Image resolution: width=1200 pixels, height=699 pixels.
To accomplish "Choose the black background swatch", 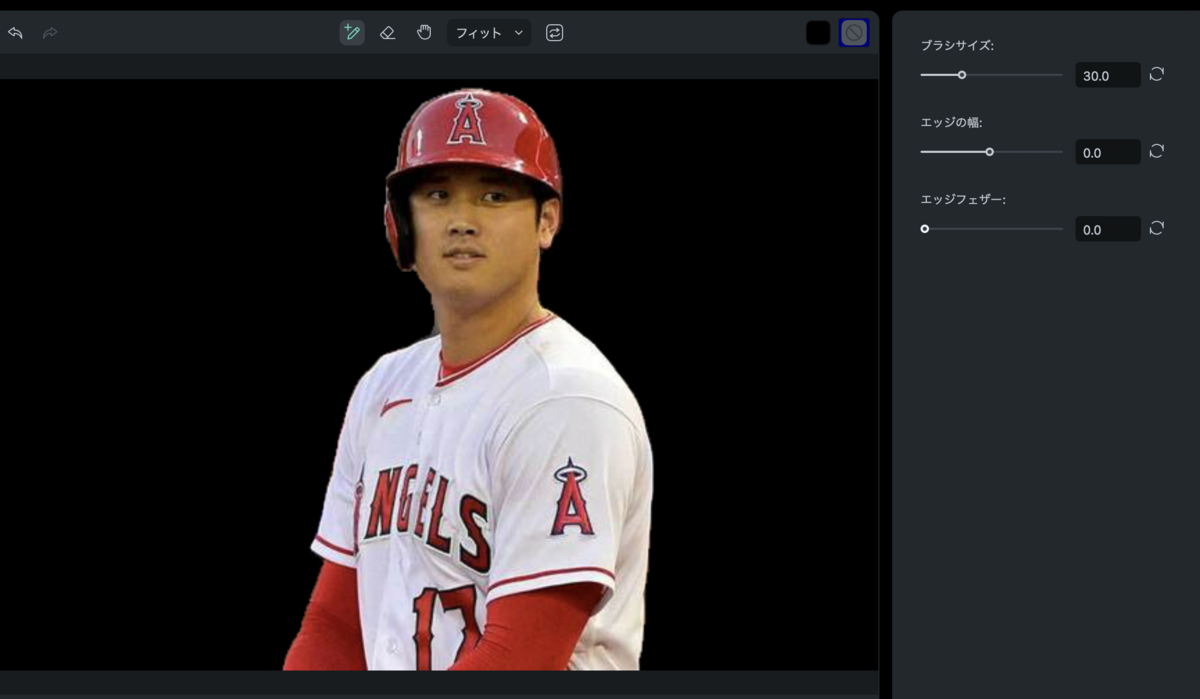I will coord(818,33).
